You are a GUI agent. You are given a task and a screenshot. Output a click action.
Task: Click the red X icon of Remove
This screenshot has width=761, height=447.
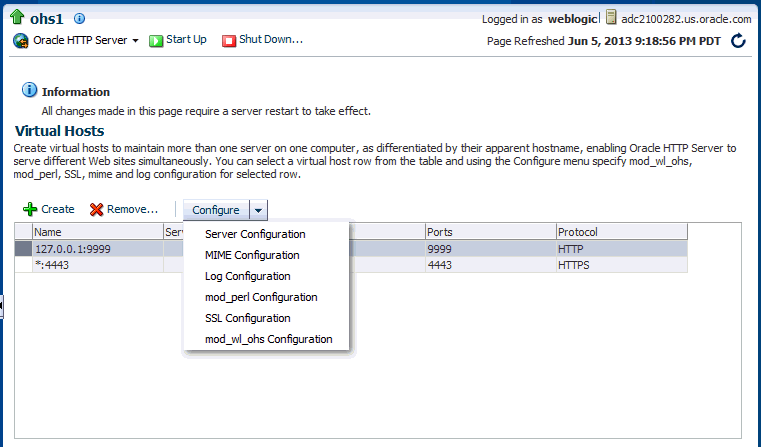(97, 209)
